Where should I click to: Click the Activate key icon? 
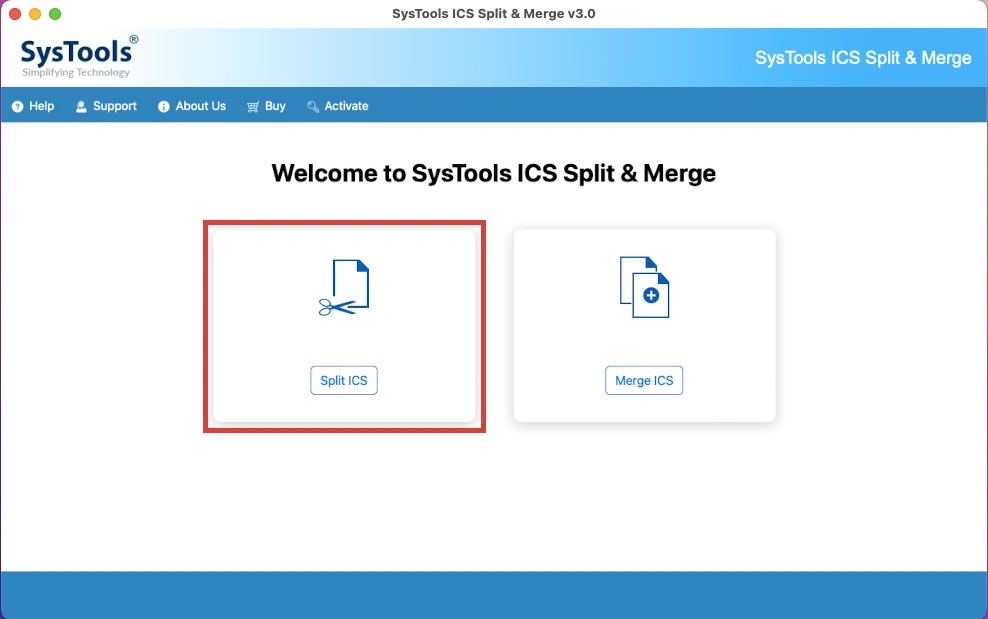(313, 107)
